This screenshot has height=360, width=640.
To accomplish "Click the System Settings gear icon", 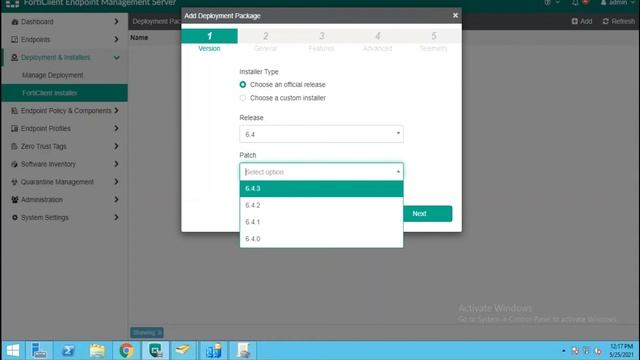I will pyautogui.click(x=15, y=218).
